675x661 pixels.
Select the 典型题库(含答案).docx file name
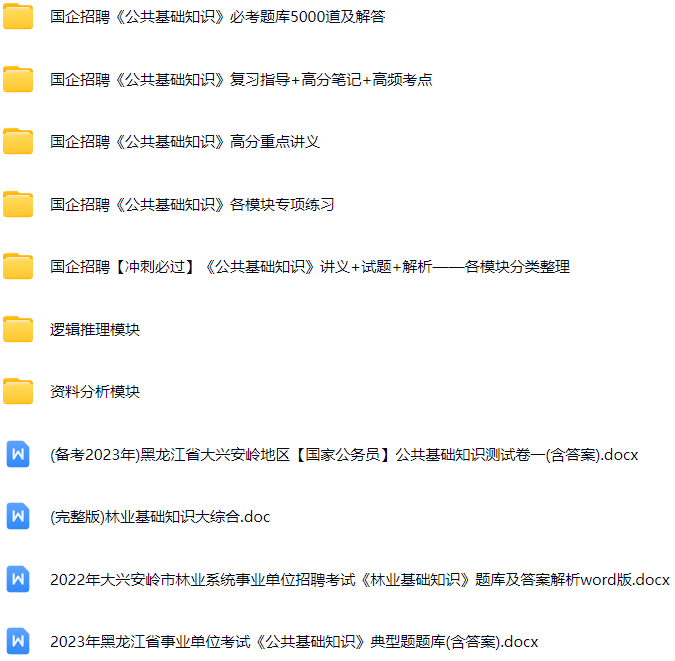(x=294, y=642)
